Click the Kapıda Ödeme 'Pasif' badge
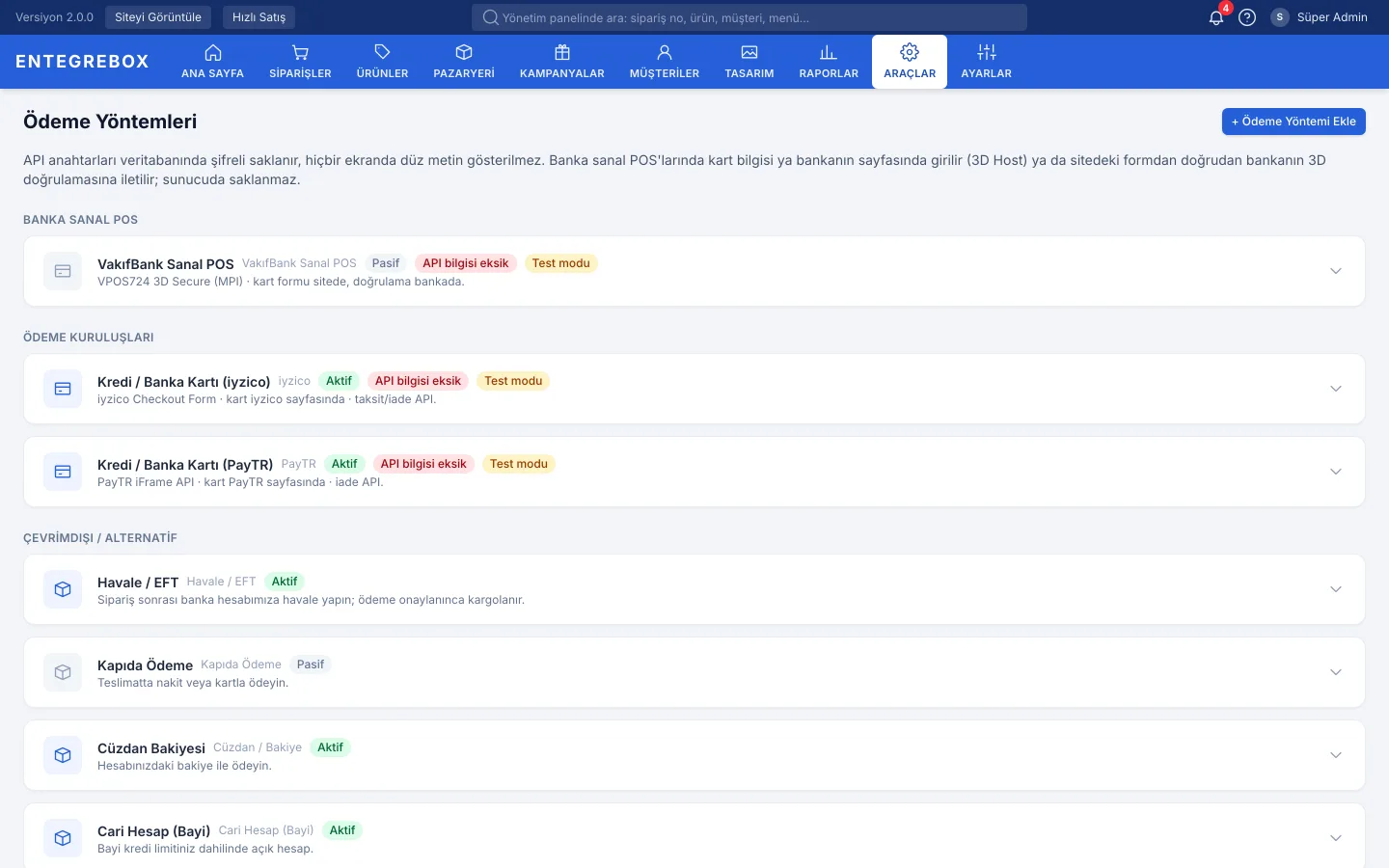Viewport: 1389px width, 868px height. 311,665
